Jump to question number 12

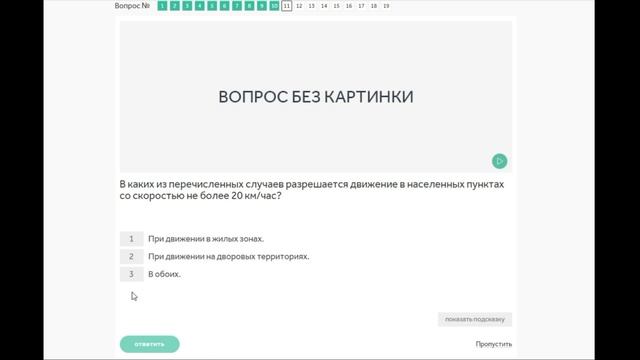point(299,6)
